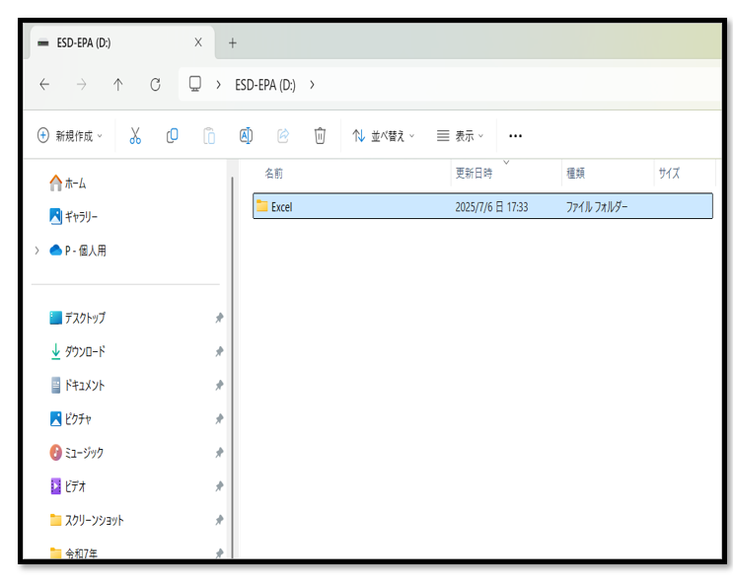Click the Excel folder icon
The width and height of the screenshot is (734, 586).
pyautogui.click(x=262, y=206)
